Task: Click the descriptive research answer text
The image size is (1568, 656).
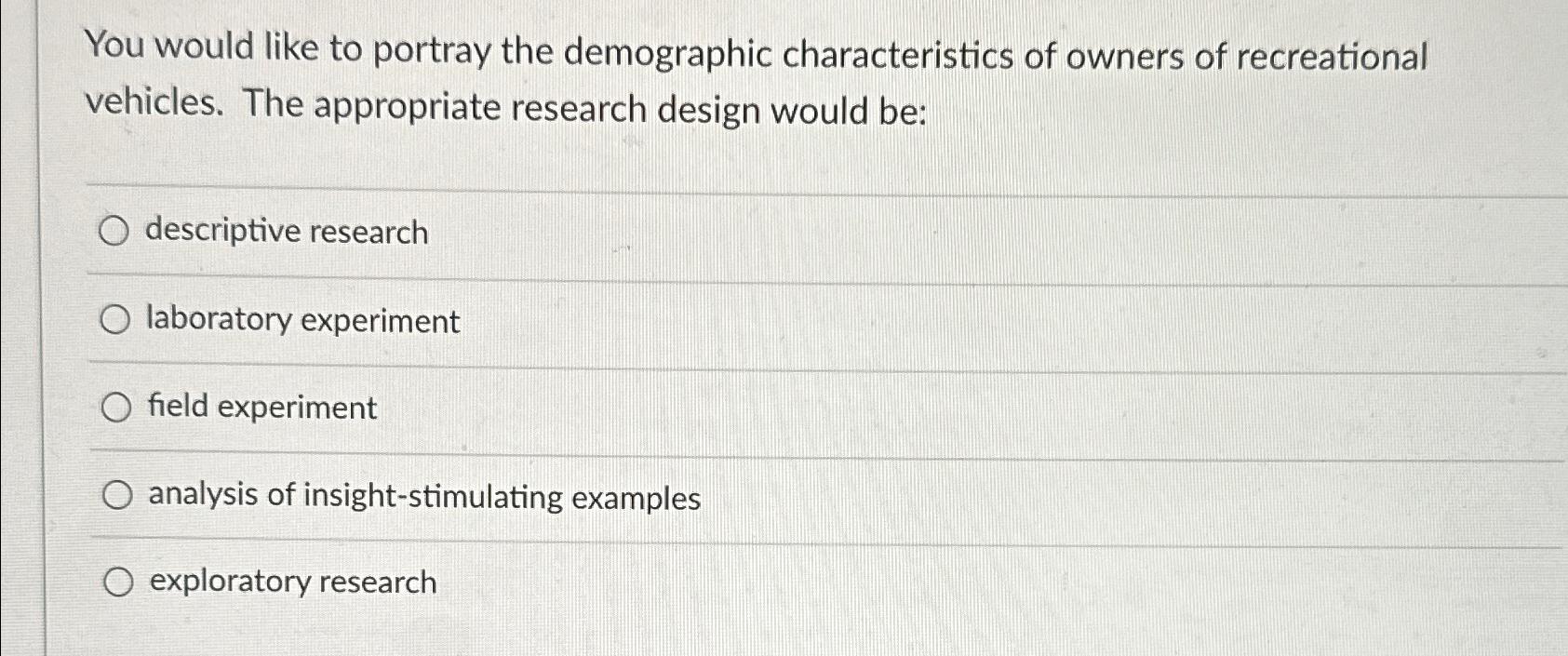Action: [x=285, y=231]
